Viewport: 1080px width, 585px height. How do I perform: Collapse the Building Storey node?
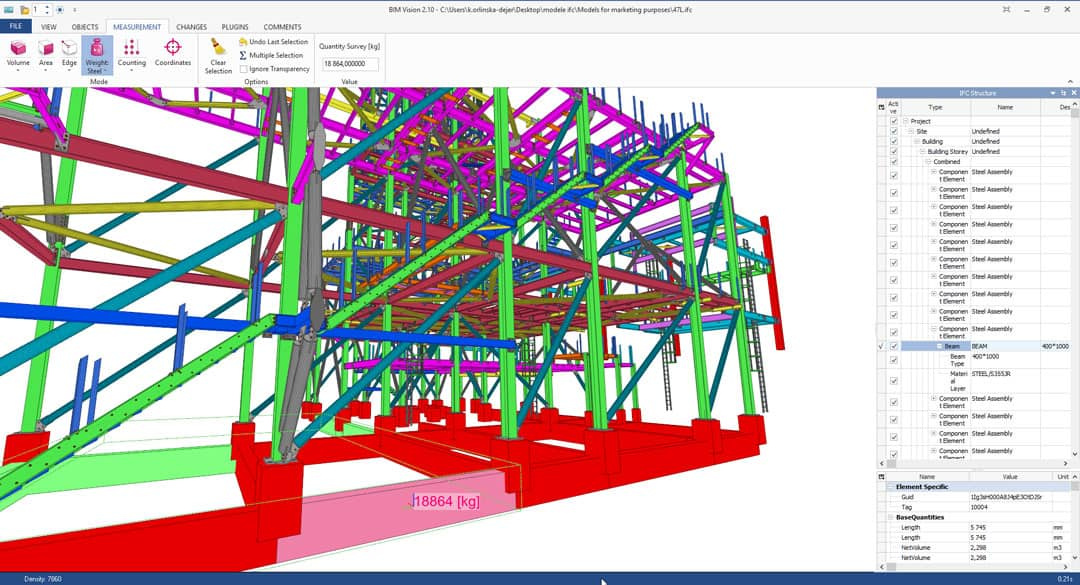pos(923,151)
